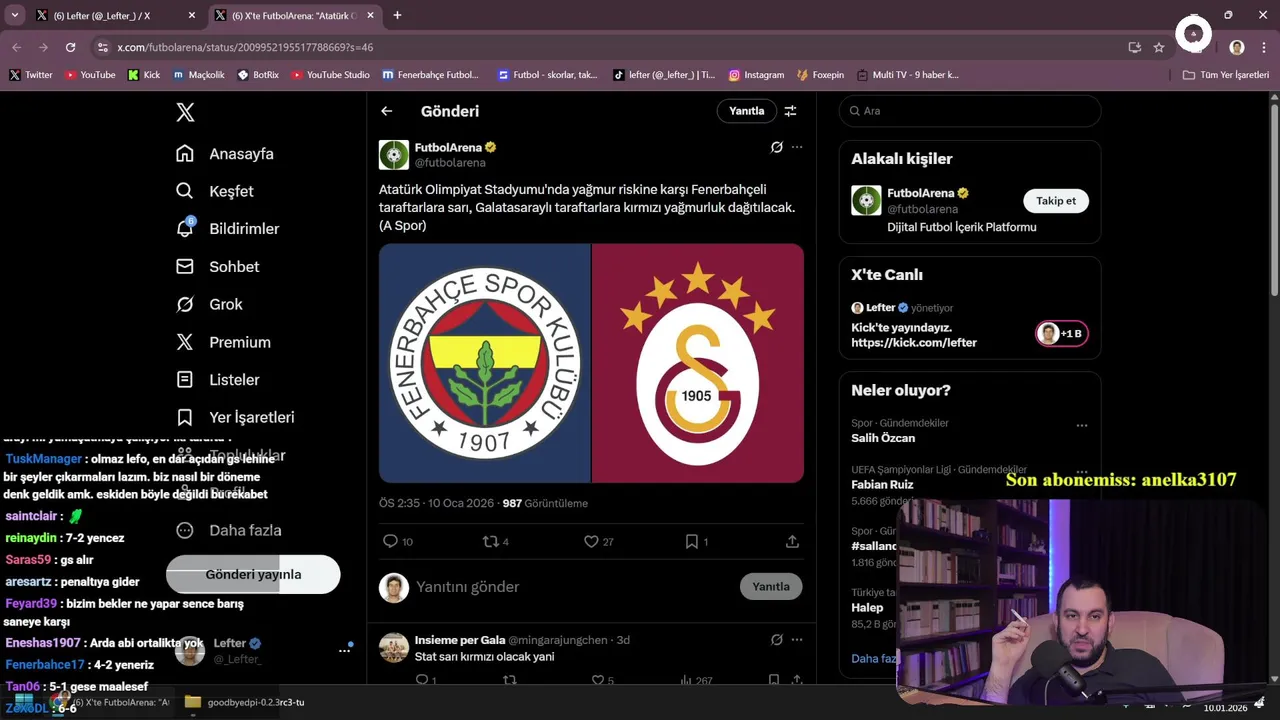This screenshot has height=720, width=1280.
Task: Open BotRix bookmark
Action: point(258,75)
